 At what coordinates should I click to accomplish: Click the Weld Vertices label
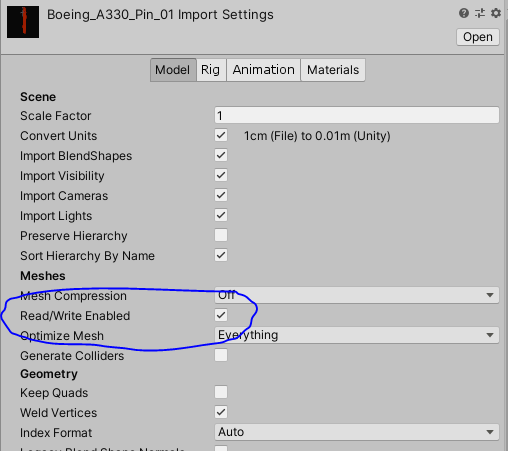[59, 413]
